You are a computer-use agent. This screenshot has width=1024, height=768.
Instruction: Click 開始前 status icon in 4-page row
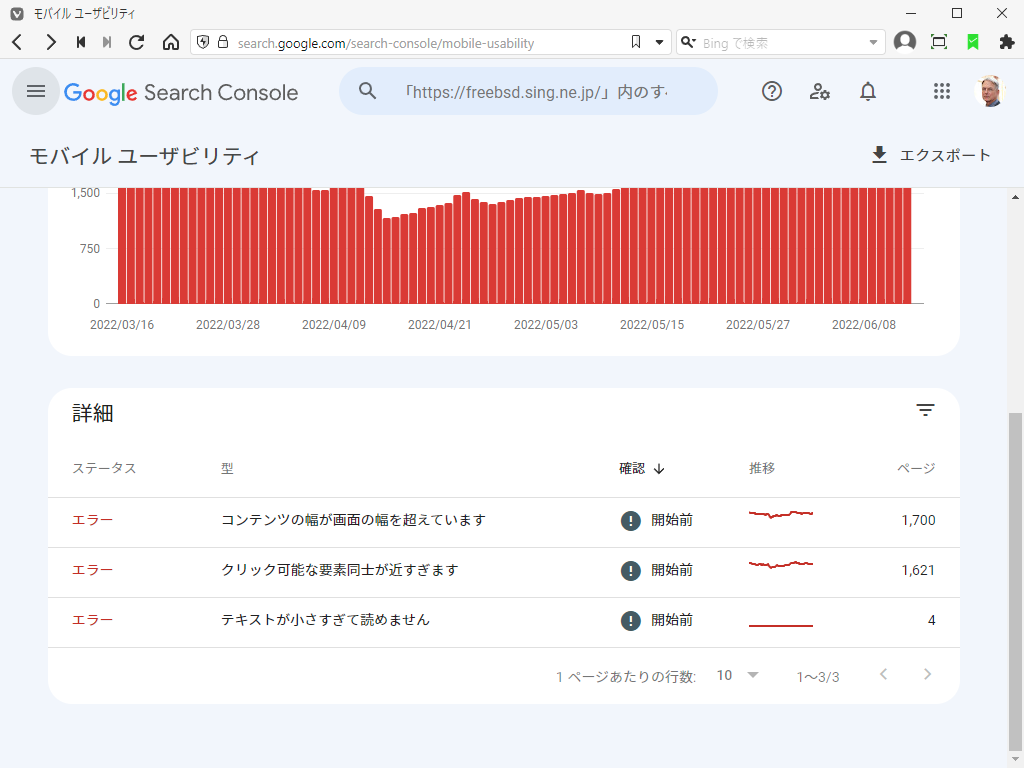pos(630,620)
